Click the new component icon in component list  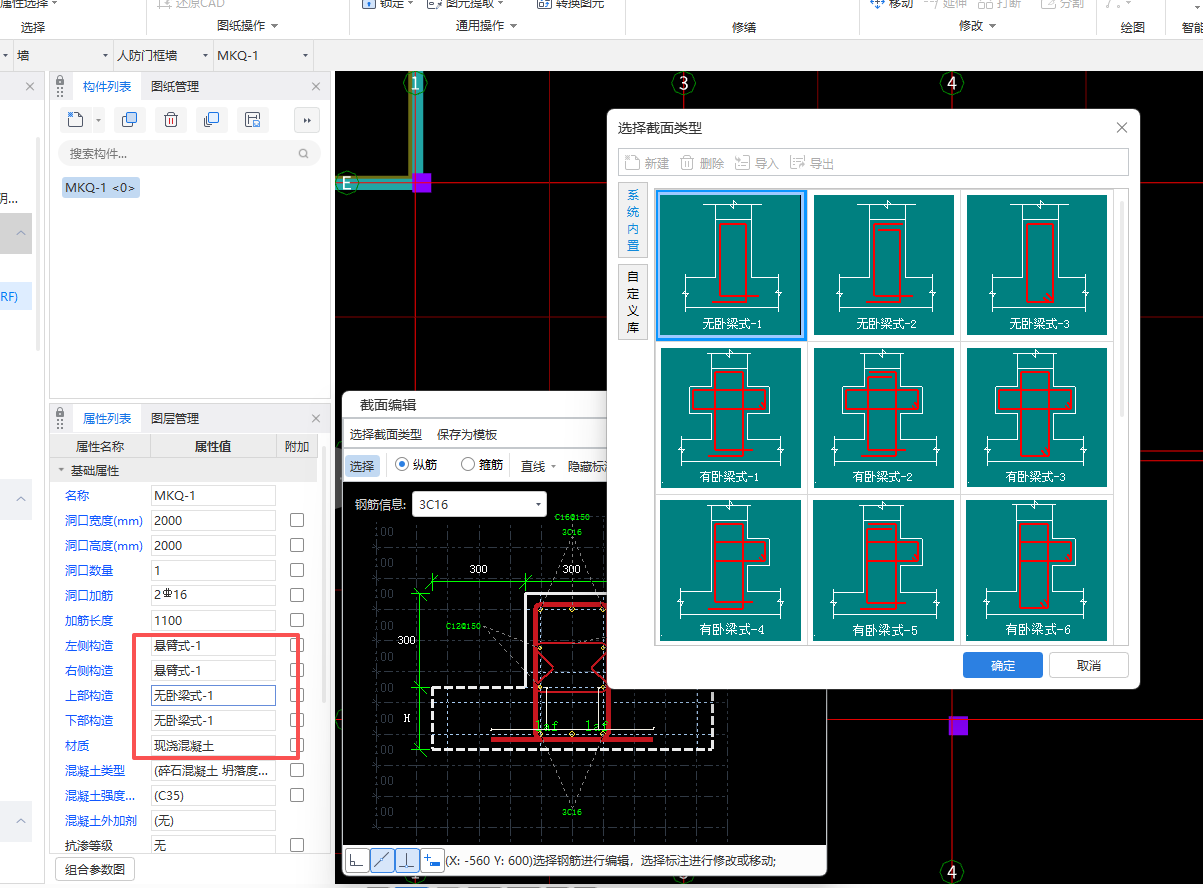tap(76, 120)
